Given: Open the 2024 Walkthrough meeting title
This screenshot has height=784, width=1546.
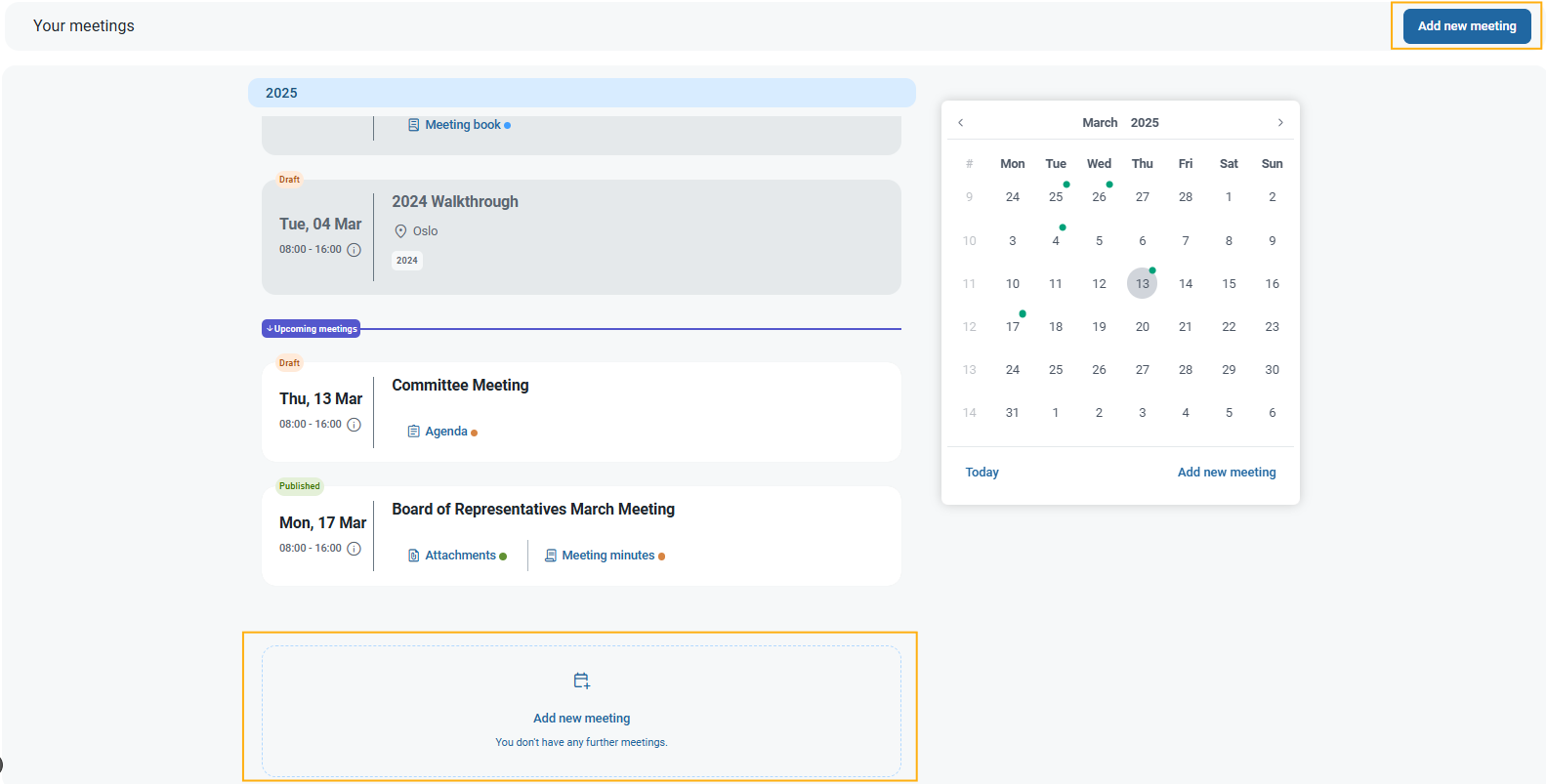Looking at the screenshot, I should point(455,202).
